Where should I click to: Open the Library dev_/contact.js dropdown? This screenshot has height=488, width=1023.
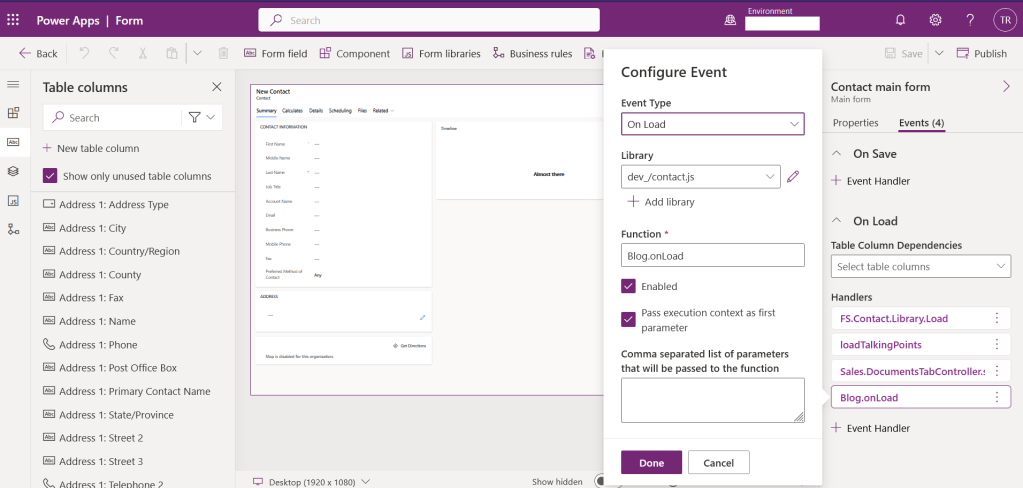click(701, 176)
